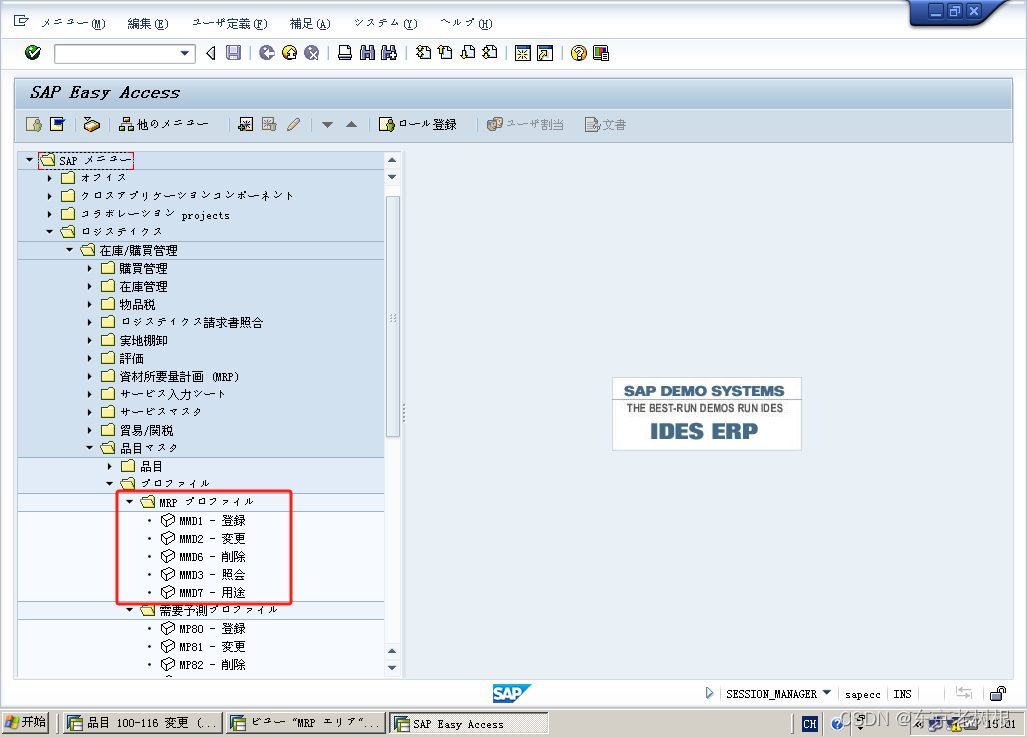Expand the オフィス folder

[50, 177]
